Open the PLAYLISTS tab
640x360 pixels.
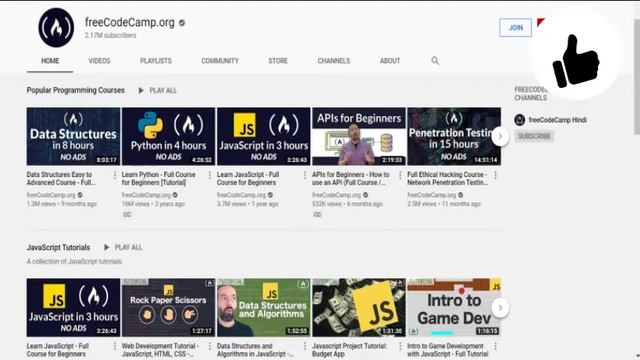156,61
